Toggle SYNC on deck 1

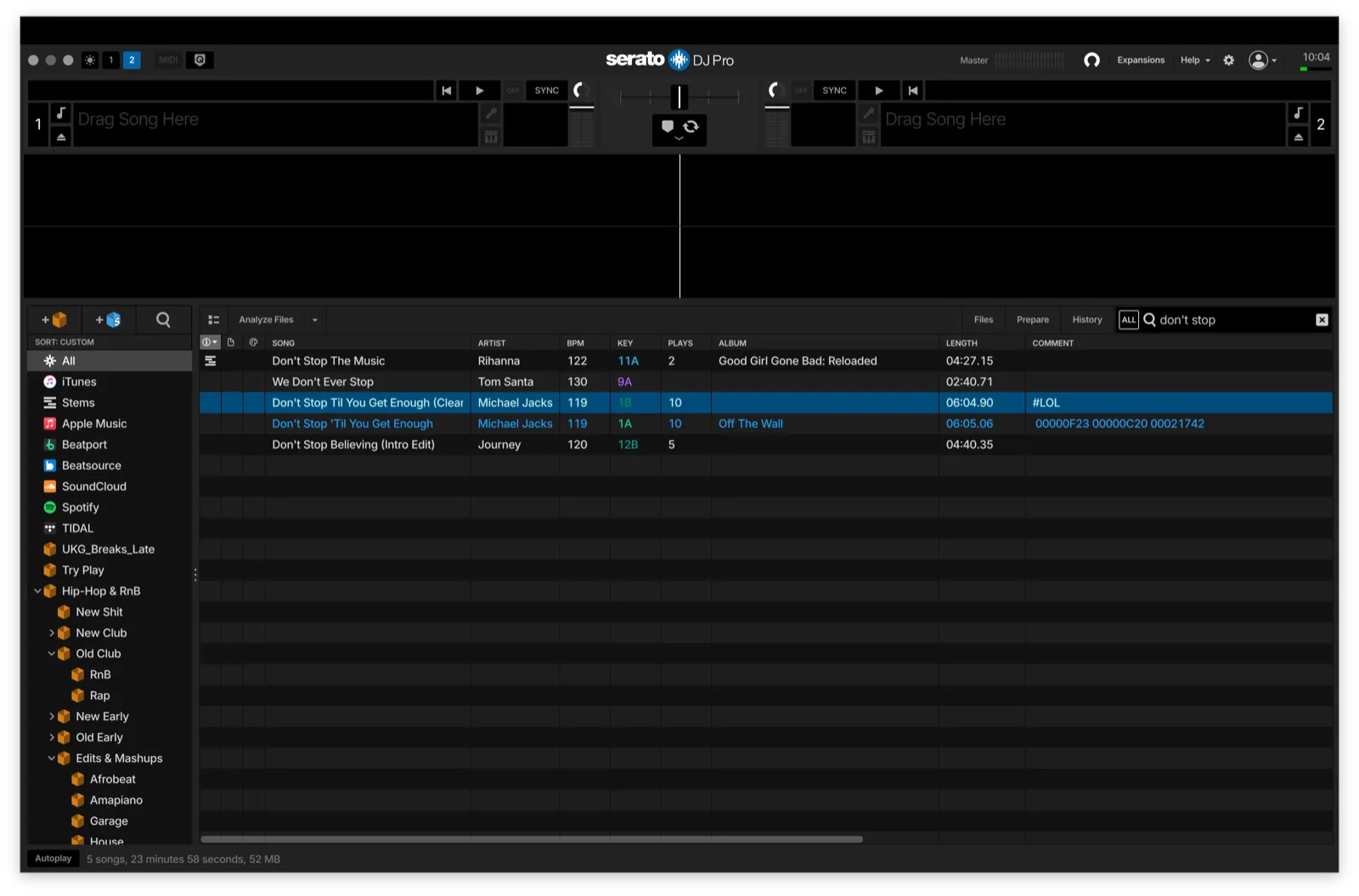coord(547,91)
